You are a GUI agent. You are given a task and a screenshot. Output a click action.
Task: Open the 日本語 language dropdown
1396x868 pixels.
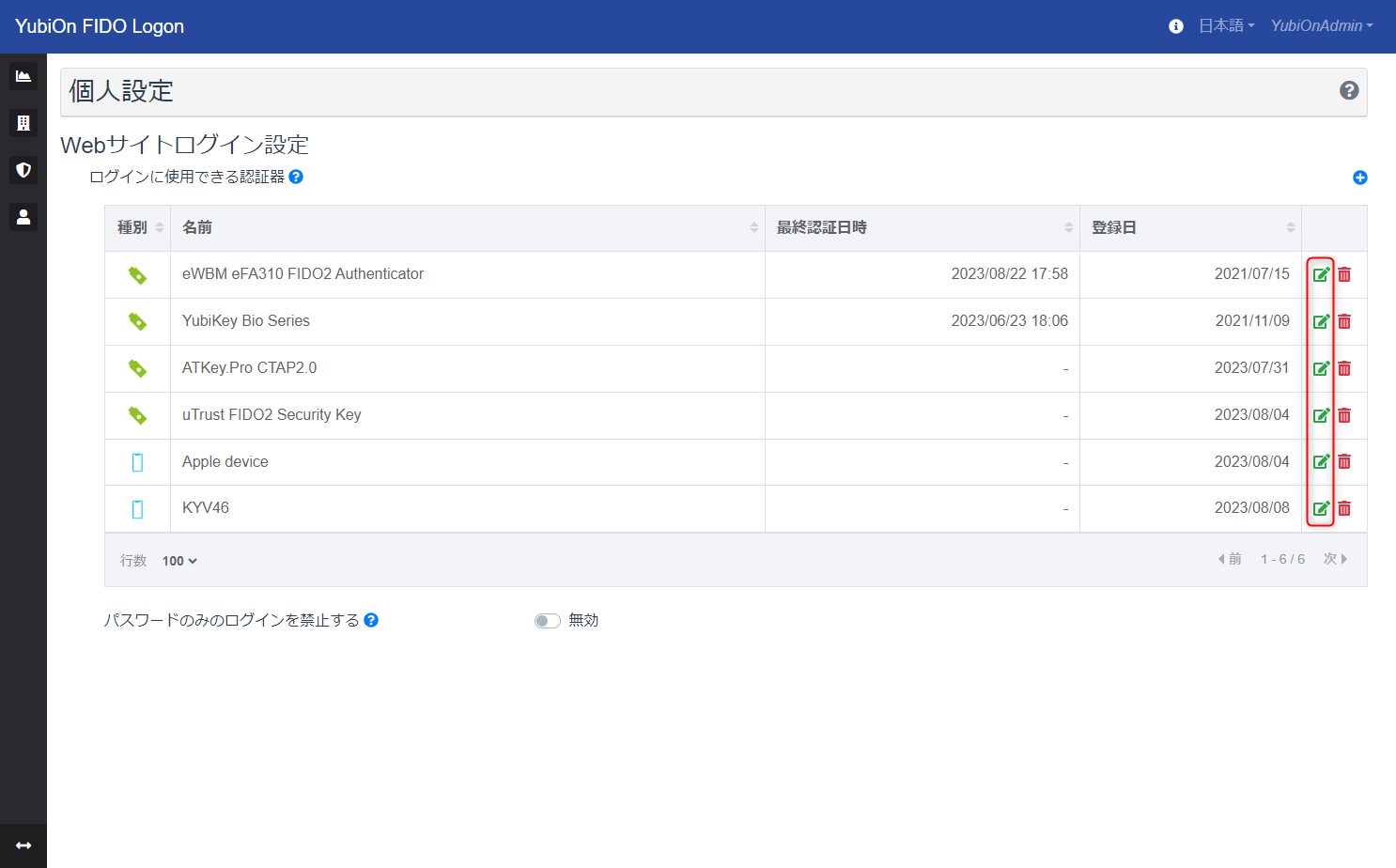(x=1226, y=26)
